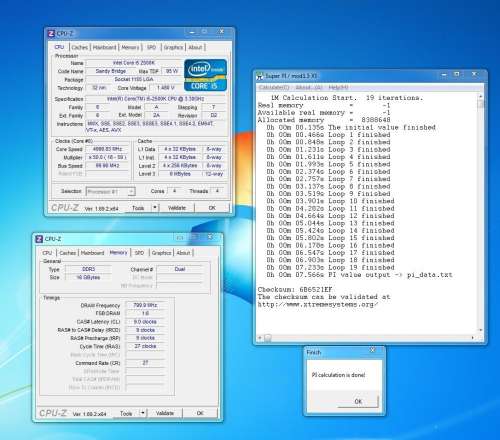Click the Specification field text
Viewport: 500px width, 440px height.
click(x=155, y=99)
